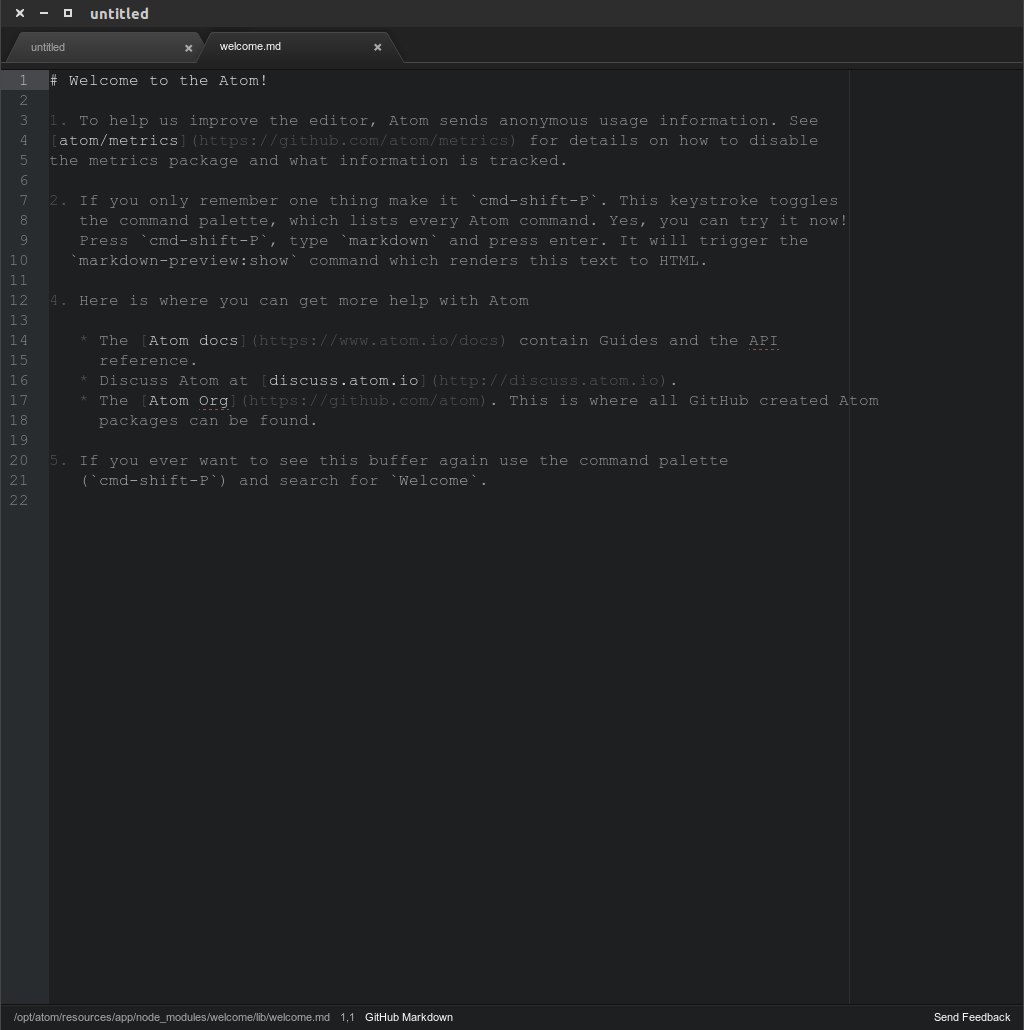Close the Atom window
This screenshot has width=1024, height=1030.
[20, 13]
